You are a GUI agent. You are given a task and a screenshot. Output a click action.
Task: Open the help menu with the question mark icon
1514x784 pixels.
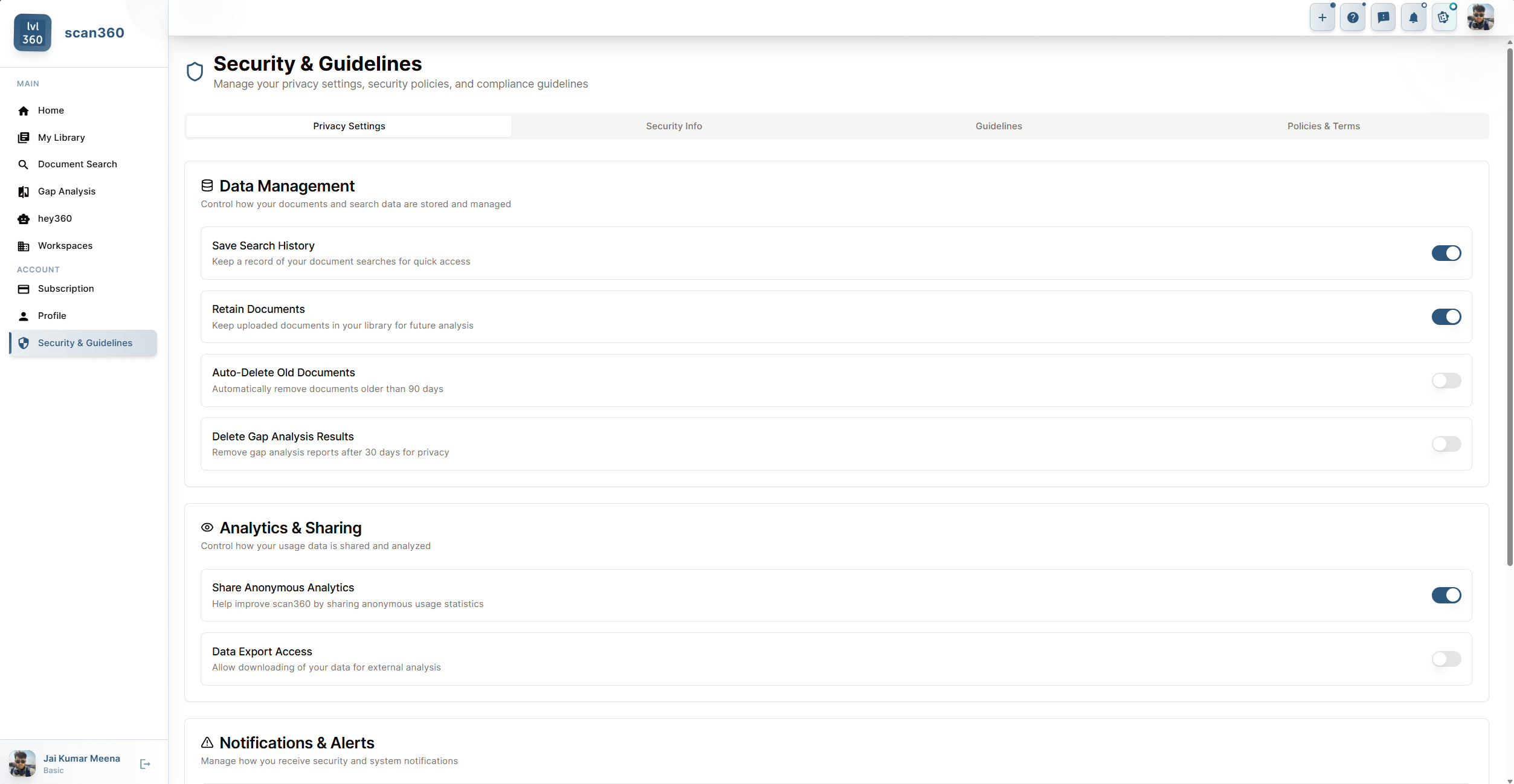click(1353, 17)
